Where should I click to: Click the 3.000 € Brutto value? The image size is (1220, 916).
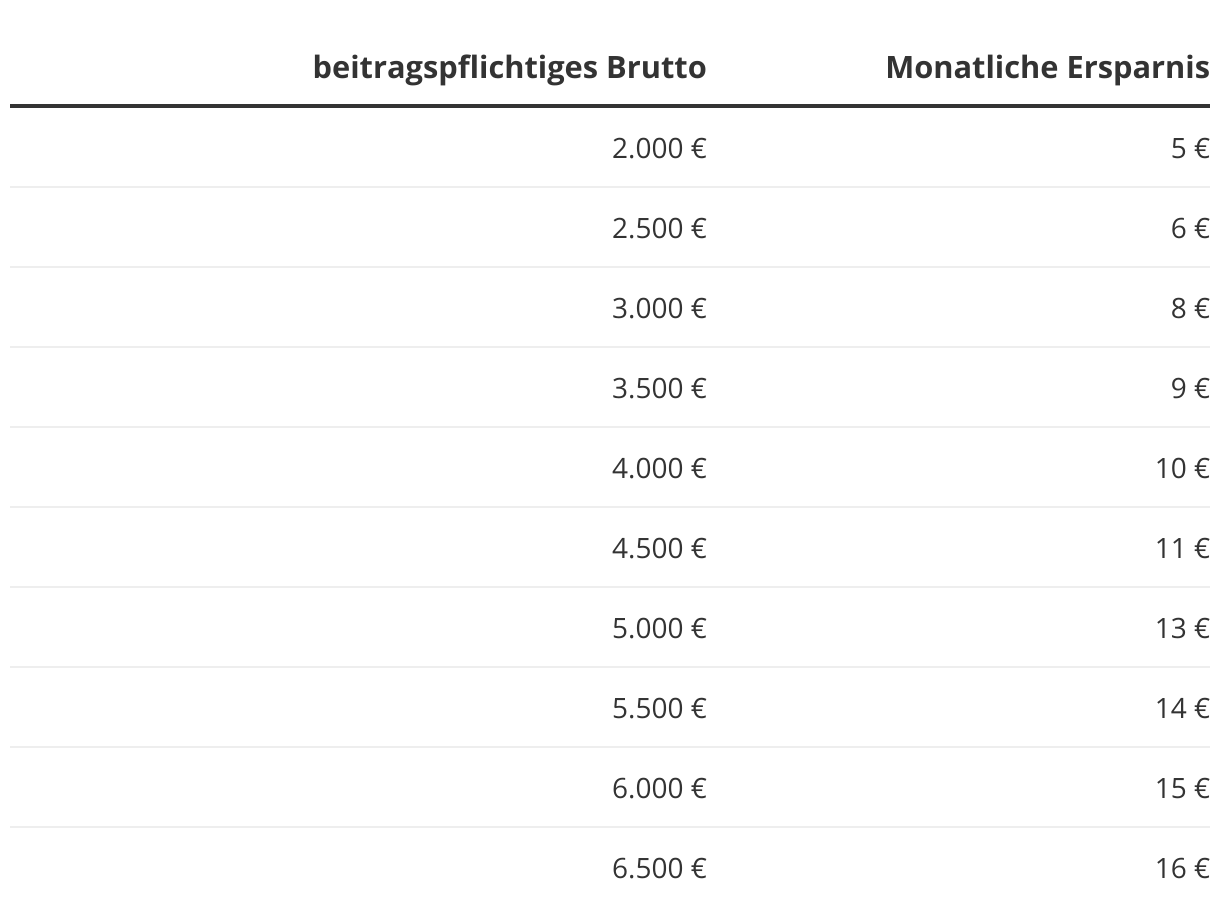[x=659, y=308]
